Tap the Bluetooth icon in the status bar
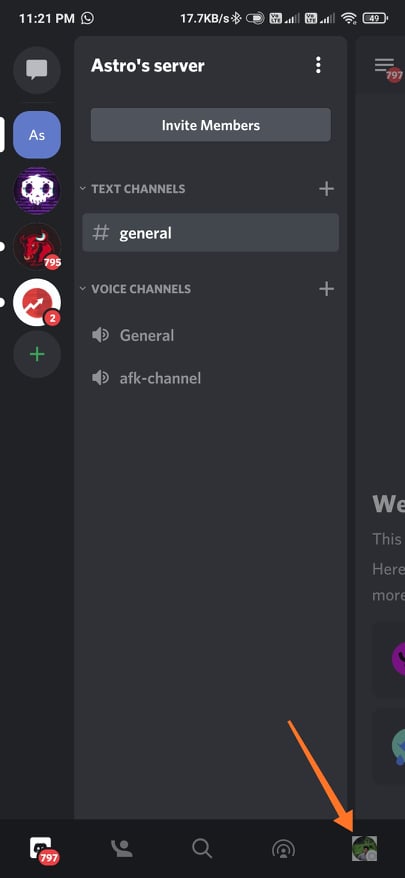The width and height of the screenshot is (405, 878). click(236, 18)
